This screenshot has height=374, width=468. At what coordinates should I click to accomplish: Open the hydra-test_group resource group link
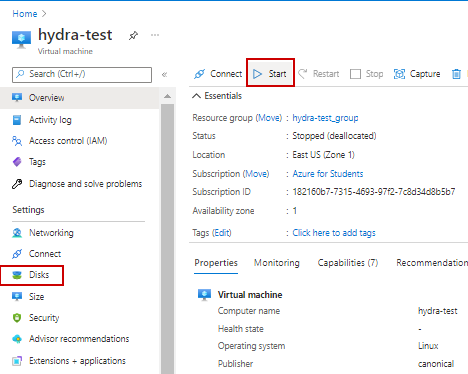325,118
